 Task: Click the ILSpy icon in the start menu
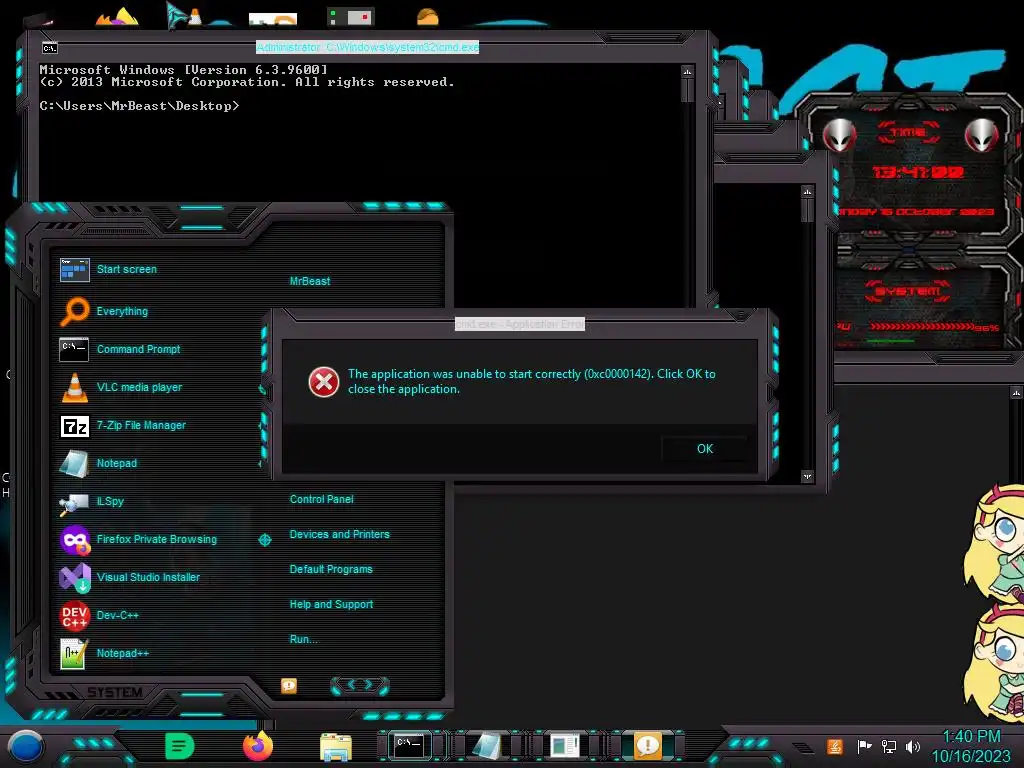(74, 503)
